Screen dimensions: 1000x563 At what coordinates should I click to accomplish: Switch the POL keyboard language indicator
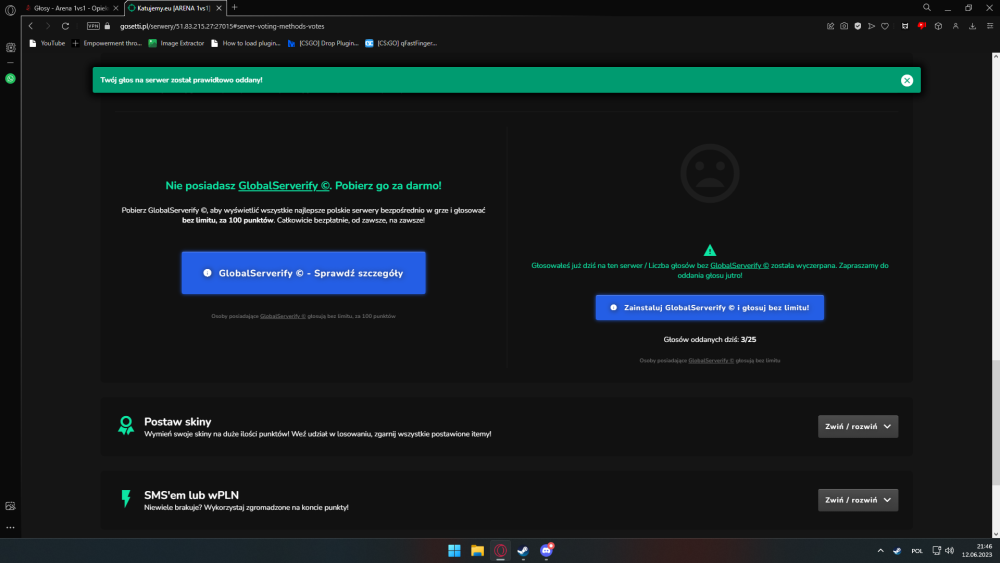click(917, 551)
